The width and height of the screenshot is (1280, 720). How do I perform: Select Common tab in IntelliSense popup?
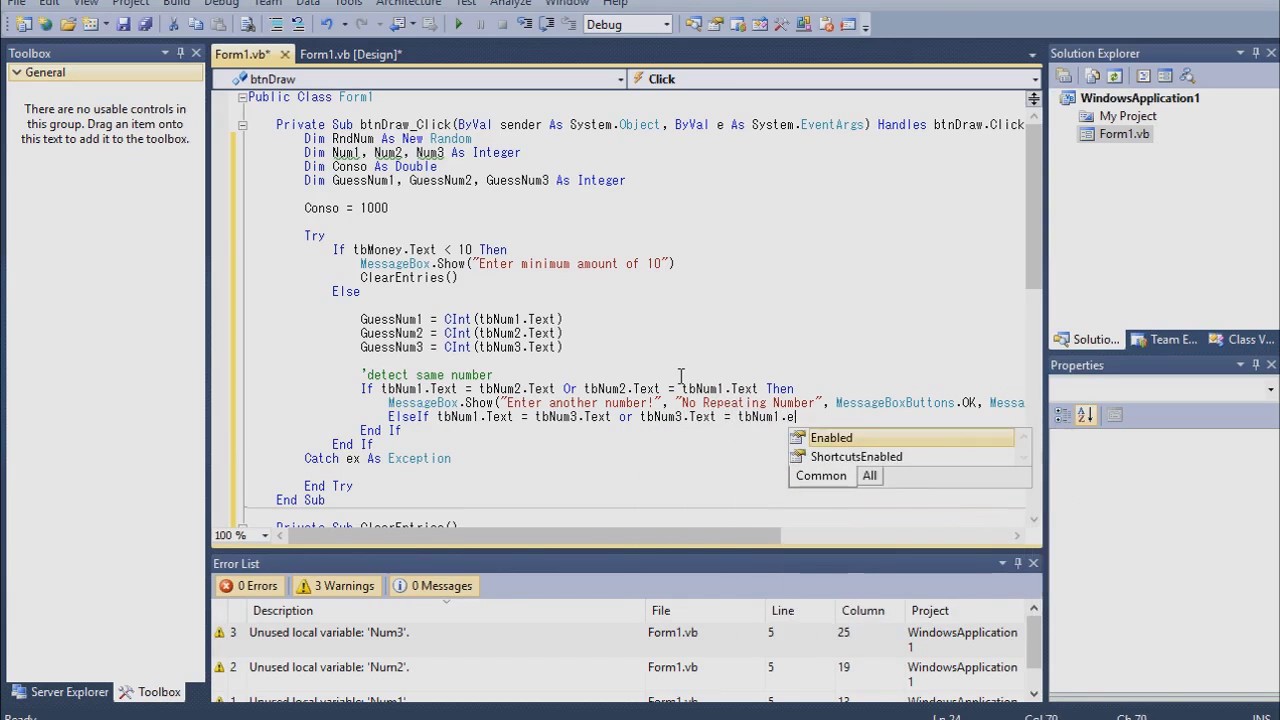(821, 476)
